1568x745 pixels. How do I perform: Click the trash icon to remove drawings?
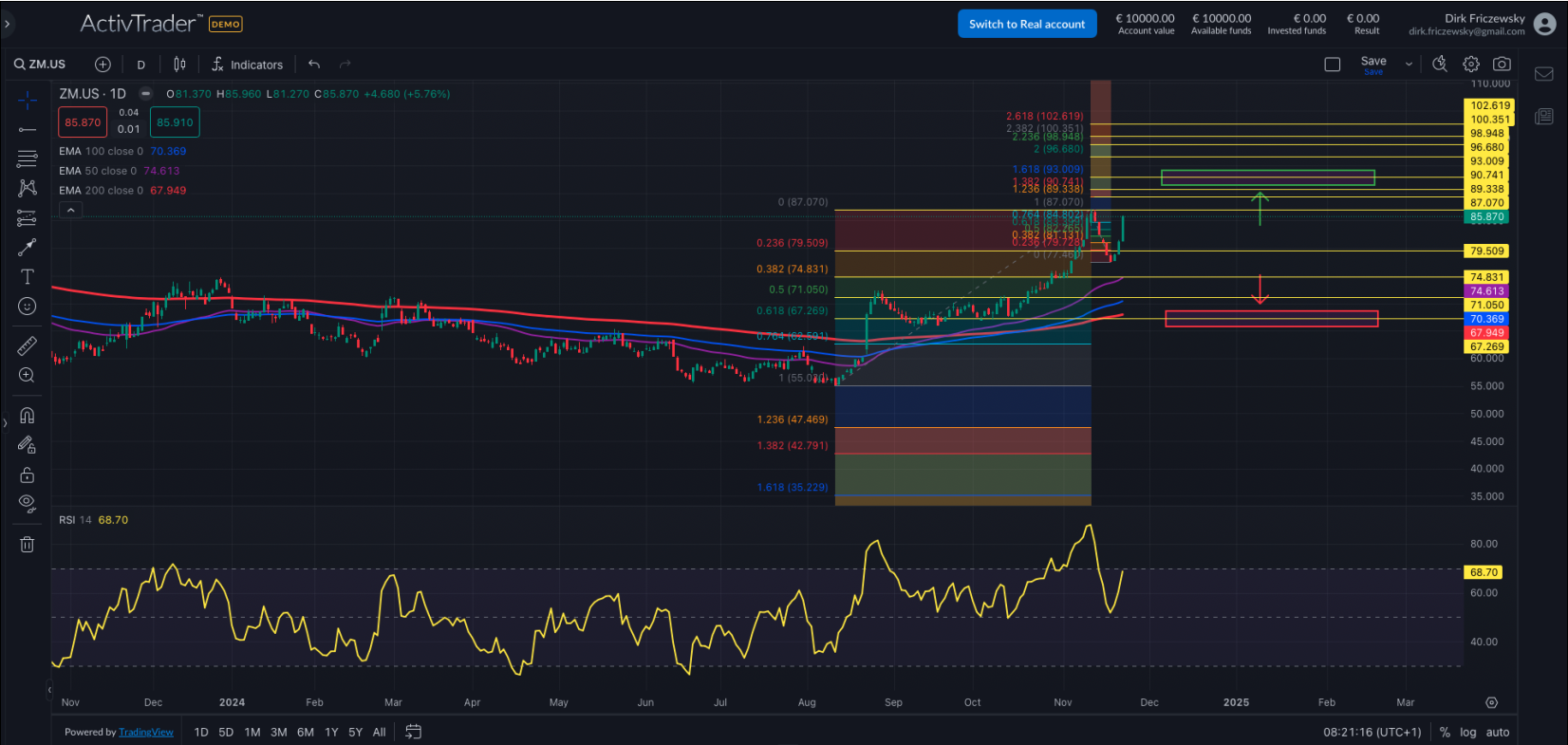coord(27,544)
